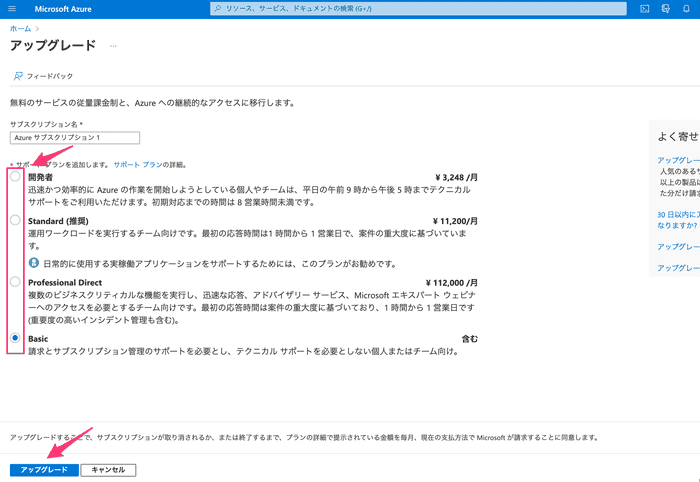700x482 pixels.
Task: Open the 30 日以内 FAQ link
Action: pyautogui.click(x=678, y=220)
